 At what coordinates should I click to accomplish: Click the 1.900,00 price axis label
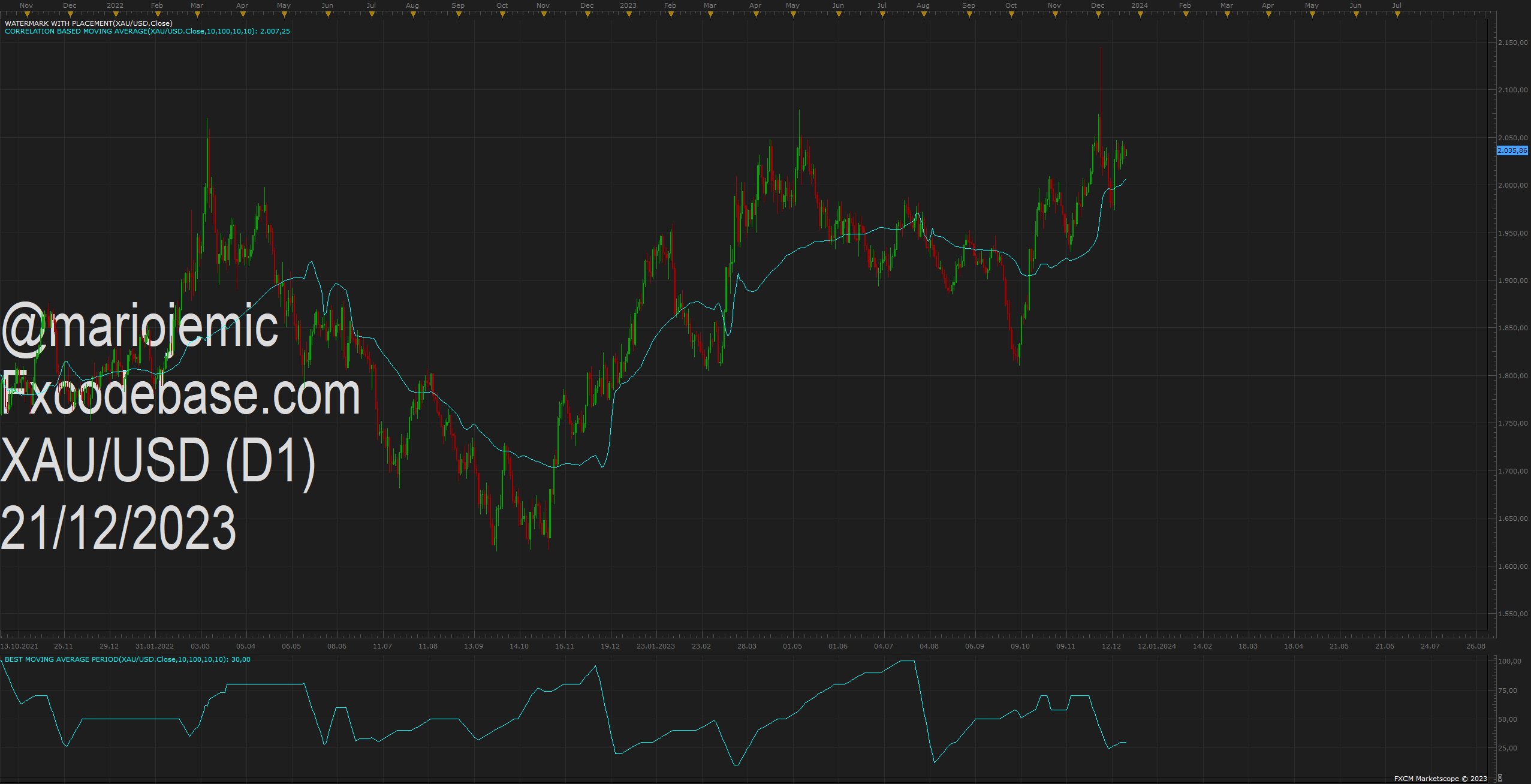point(1513,281)
